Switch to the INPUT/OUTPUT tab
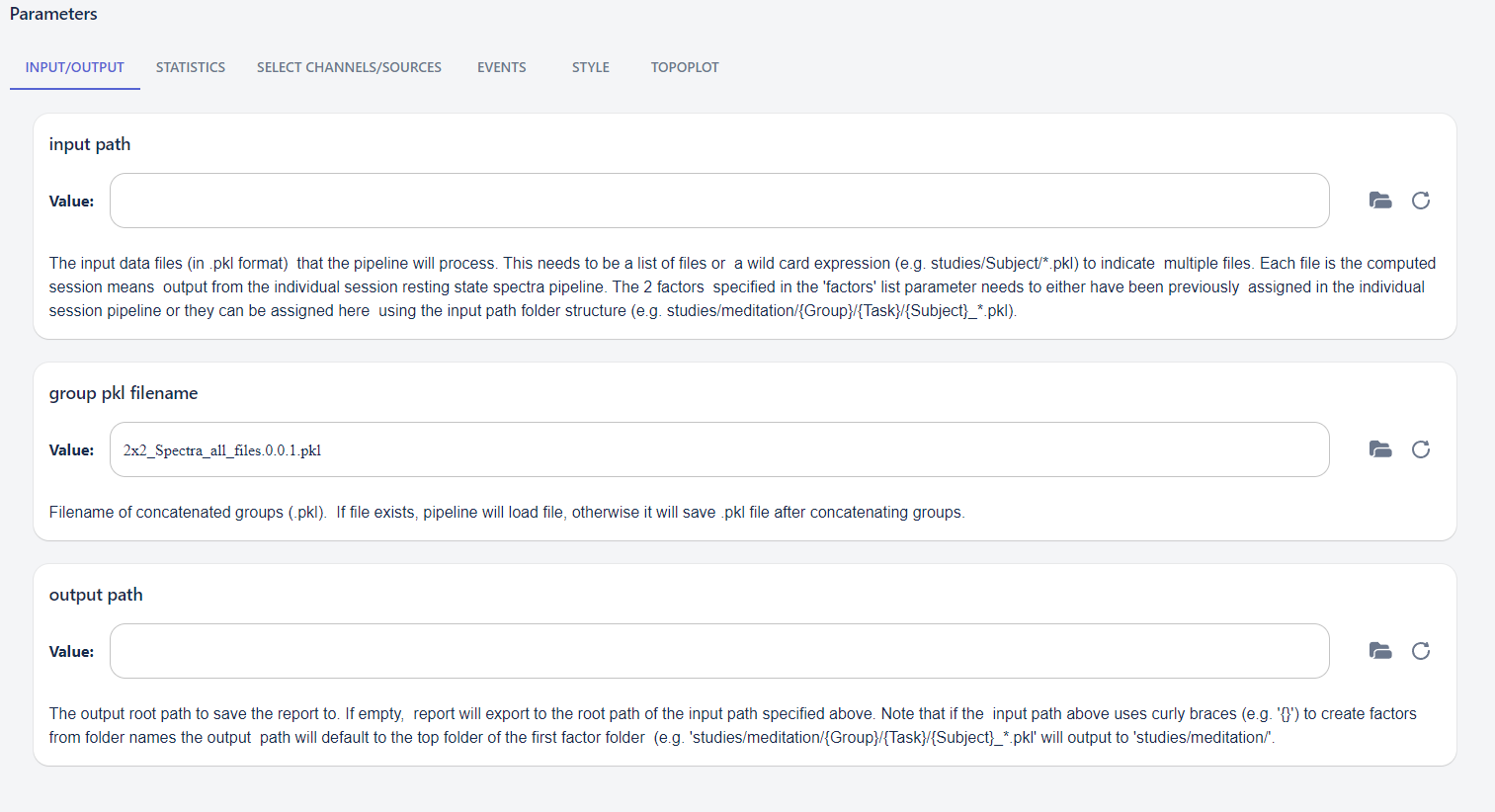Viewport: 1495px width, 812px height. tap(75, 67)
